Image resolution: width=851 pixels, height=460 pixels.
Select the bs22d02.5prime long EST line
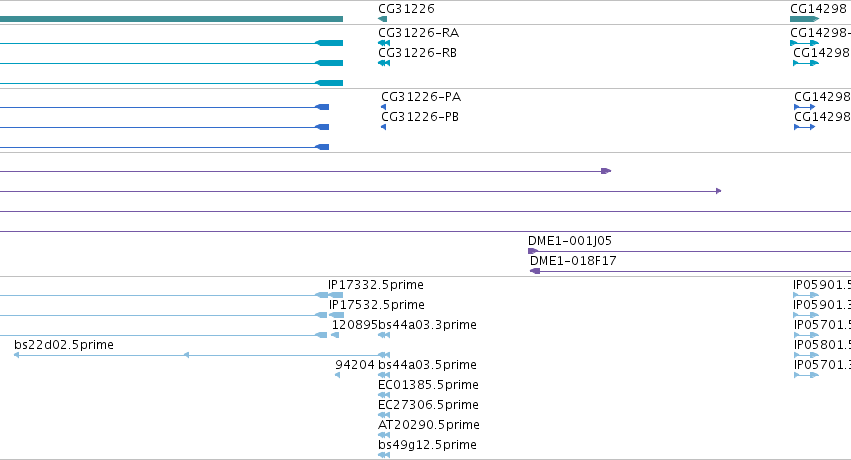[202, 355]
